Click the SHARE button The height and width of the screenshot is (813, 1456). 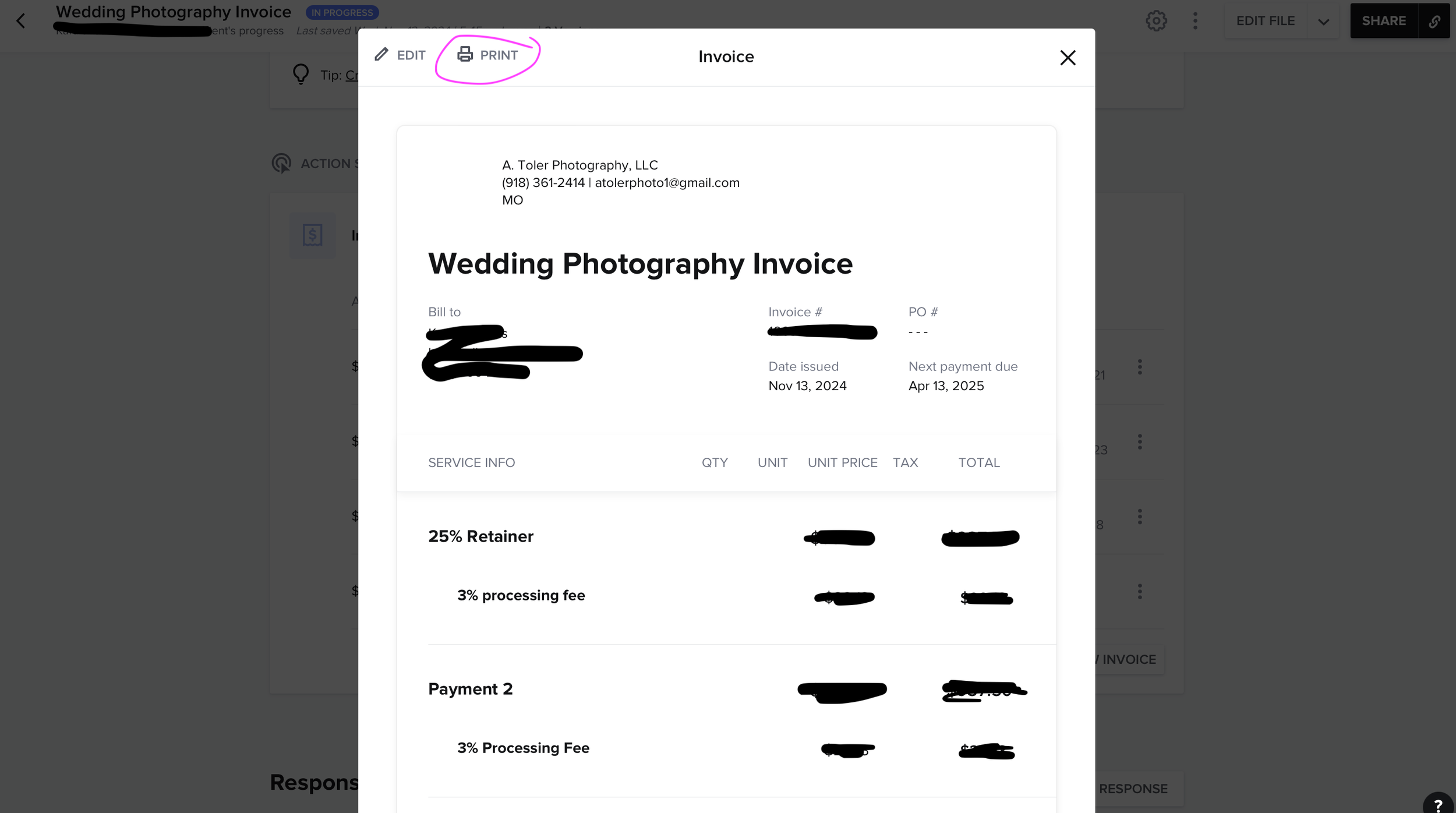[x=1384, y=21]
